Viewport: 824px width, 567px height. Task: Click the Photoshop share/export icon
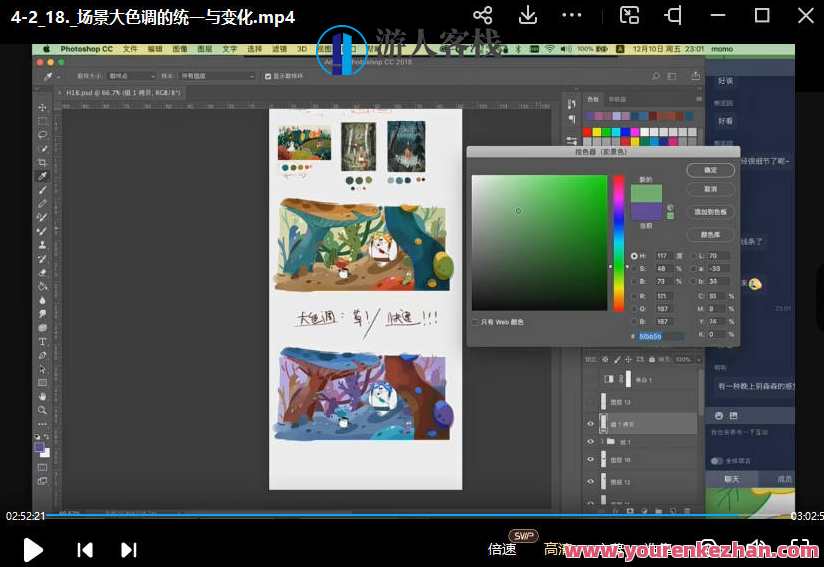696,76
